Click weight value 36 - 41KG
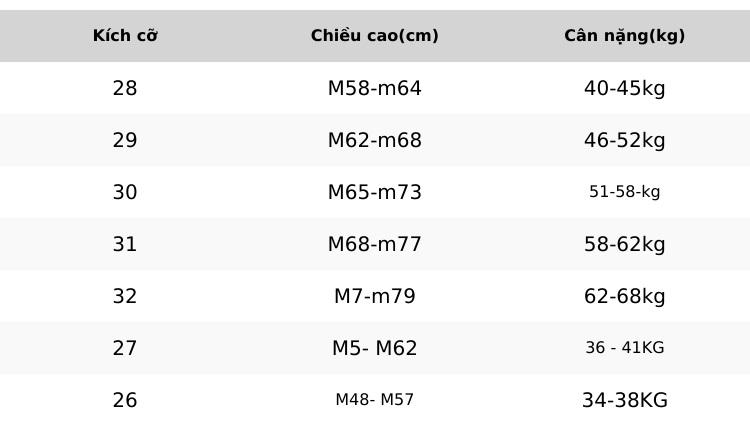Viewport: 750px width, 426px height. pyautogui.click(x=624, y=348)
